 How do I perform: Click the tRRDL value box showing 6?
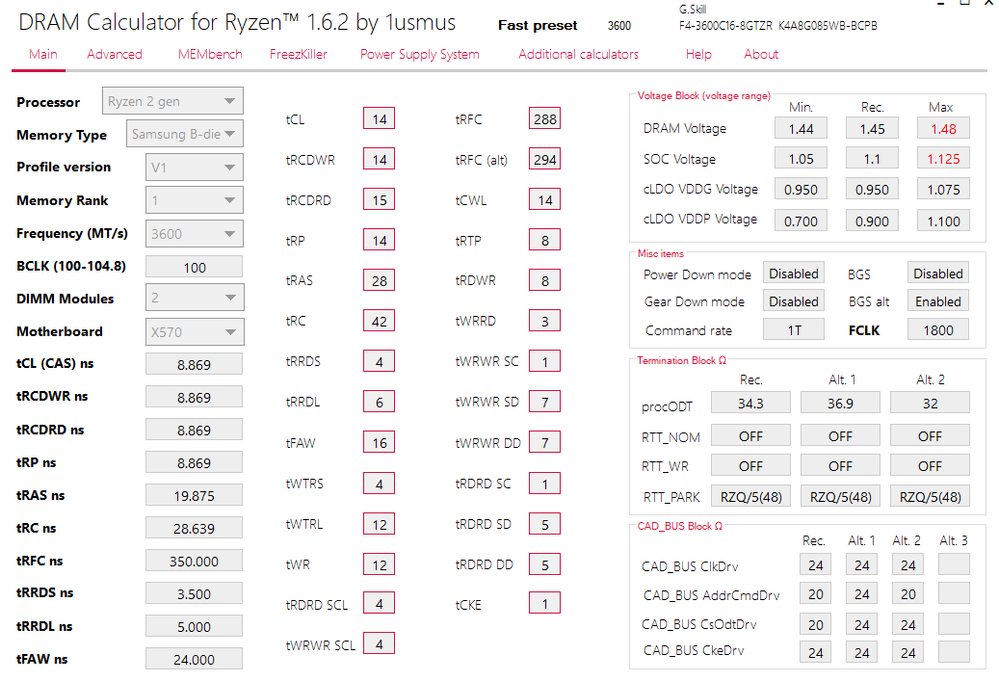click(379, 403)
